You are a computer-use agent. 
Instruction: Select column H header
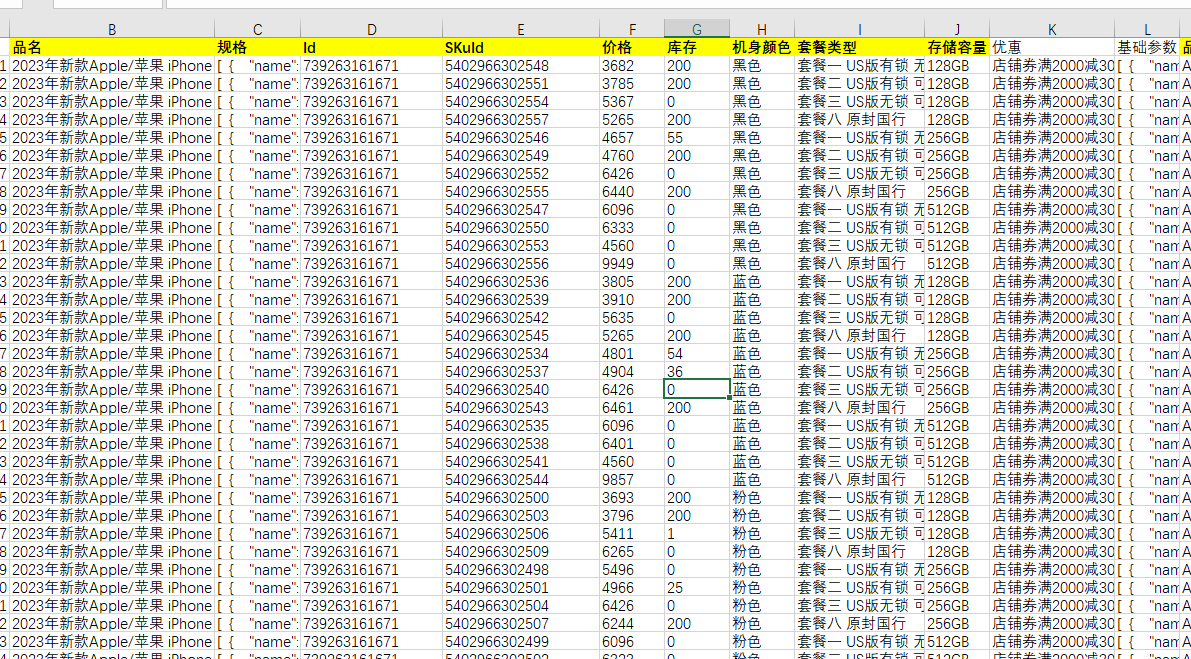(x=763, y=30)
